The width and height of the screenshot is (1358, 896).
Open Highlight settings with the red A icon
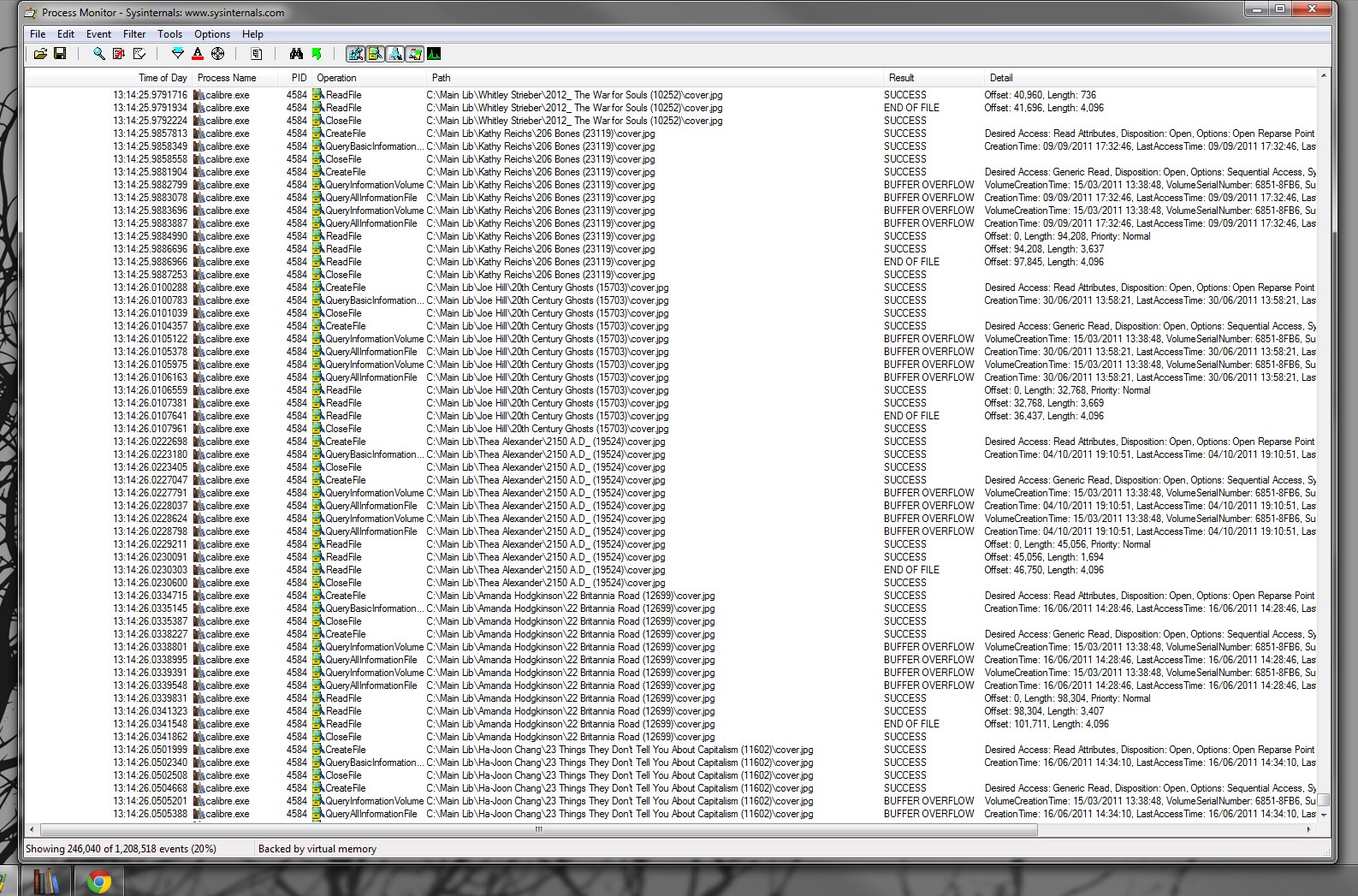point(198,54)
